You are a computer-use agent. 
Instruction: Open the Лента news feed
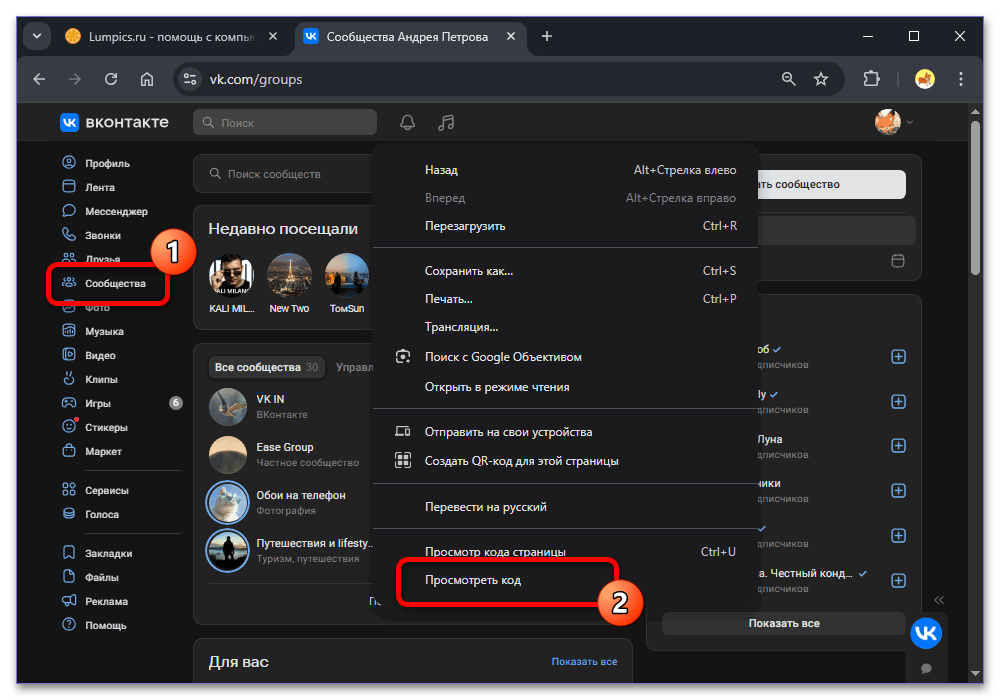(88, 187)
